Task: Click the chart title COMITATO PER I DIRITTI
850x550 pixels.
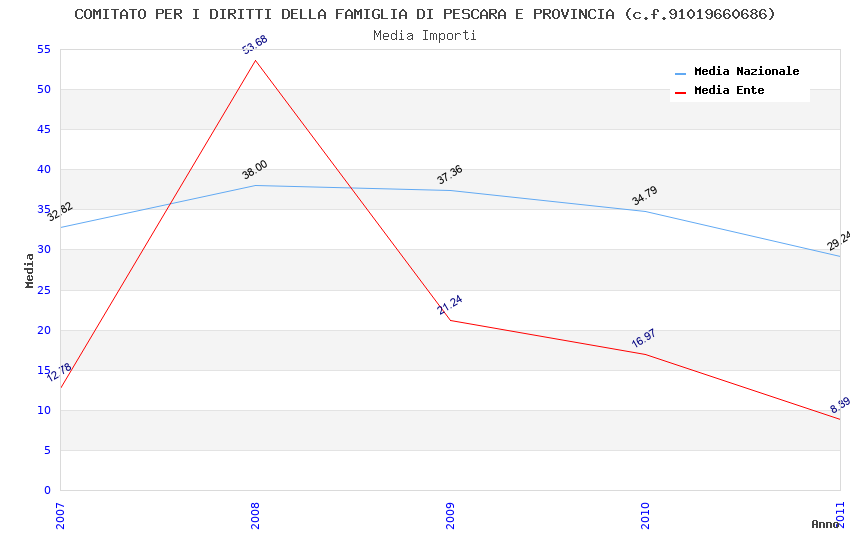Action: pos(425,14)
